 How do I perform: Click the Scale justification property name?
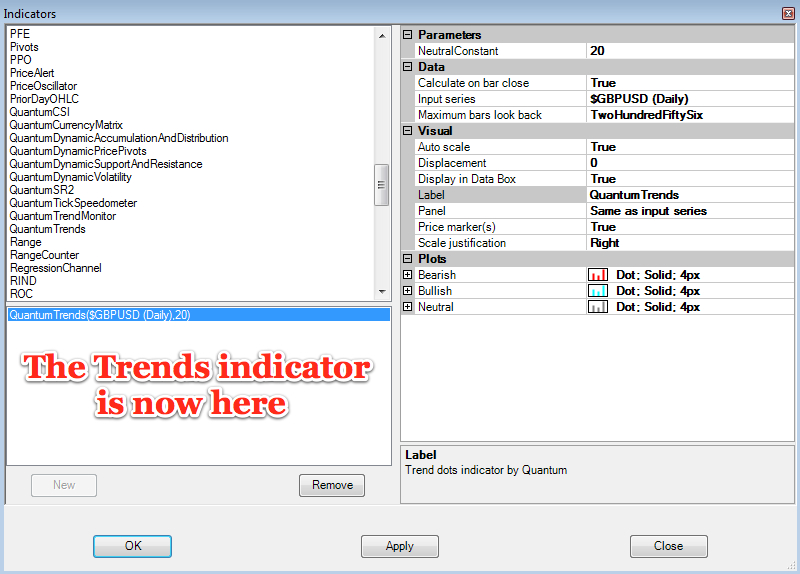pyautogui.click(x=462, y=243)
